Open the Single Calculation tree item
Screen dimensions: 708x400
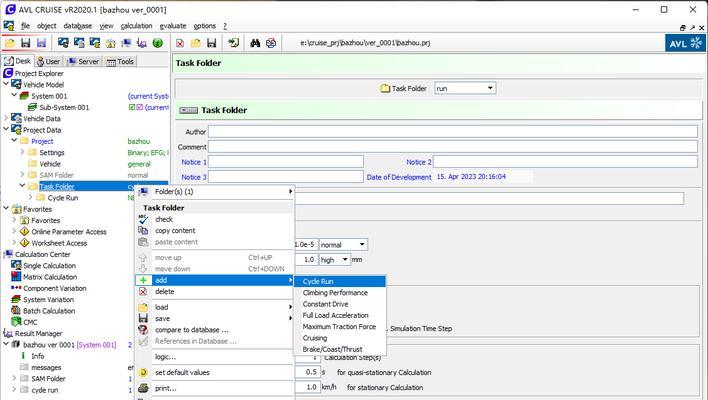click(49, 265)
